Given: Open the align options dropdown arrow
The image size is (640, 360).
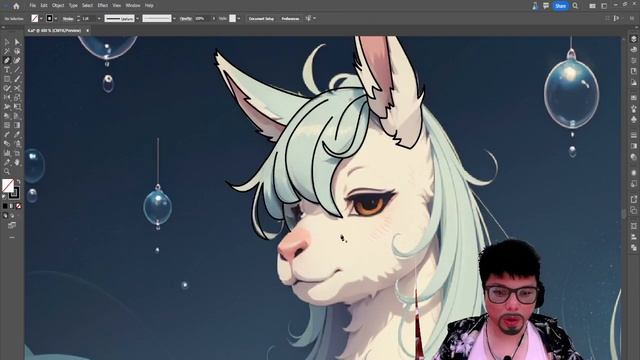Looking at the screenshot, I should point(315,18).
